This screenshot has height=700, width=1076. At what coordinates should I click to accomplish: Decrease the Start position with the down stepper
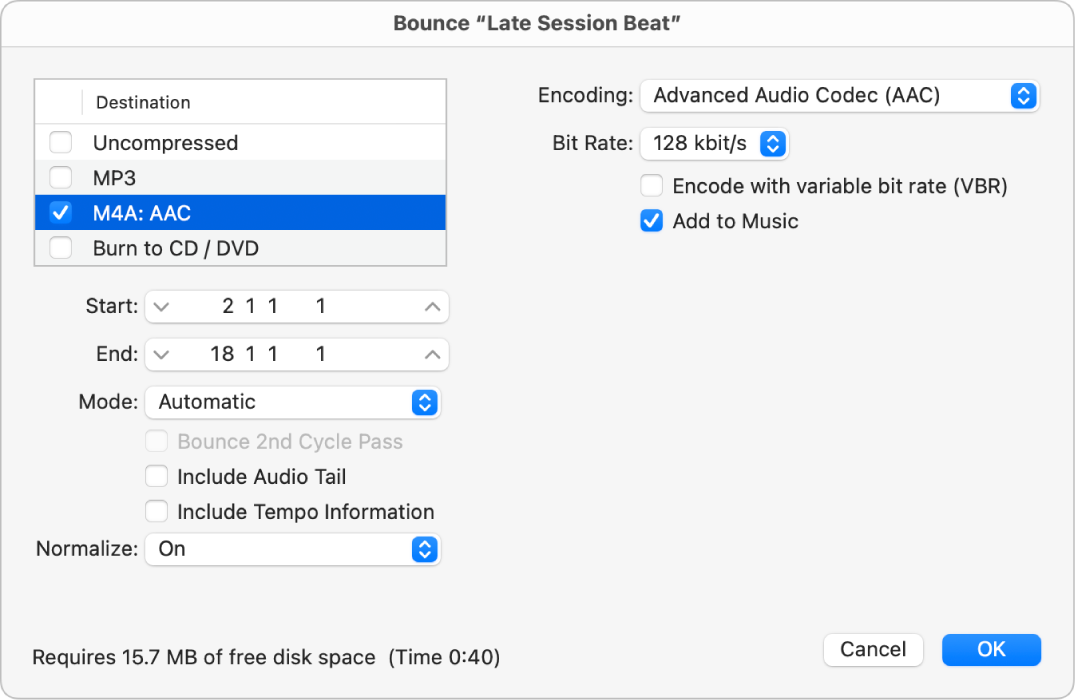(162, 306)
